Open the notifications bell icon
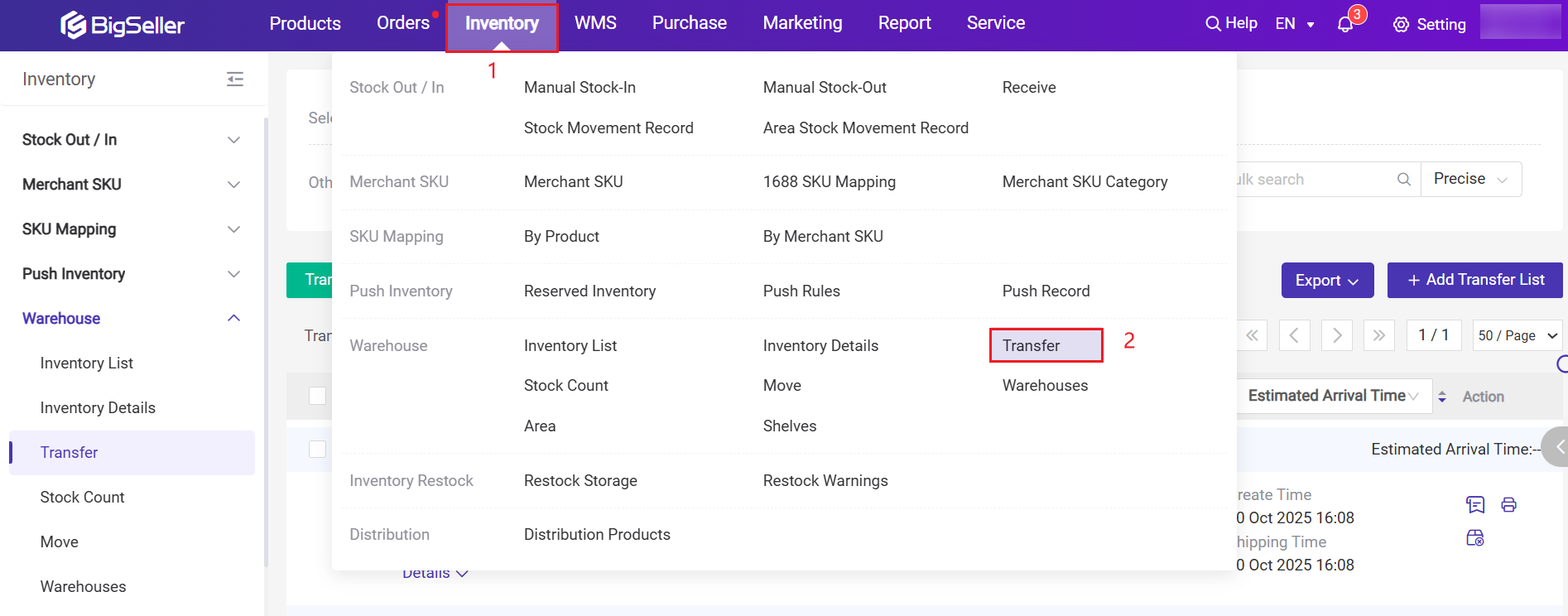1568x616 pixels. (x=1345, y=25)
